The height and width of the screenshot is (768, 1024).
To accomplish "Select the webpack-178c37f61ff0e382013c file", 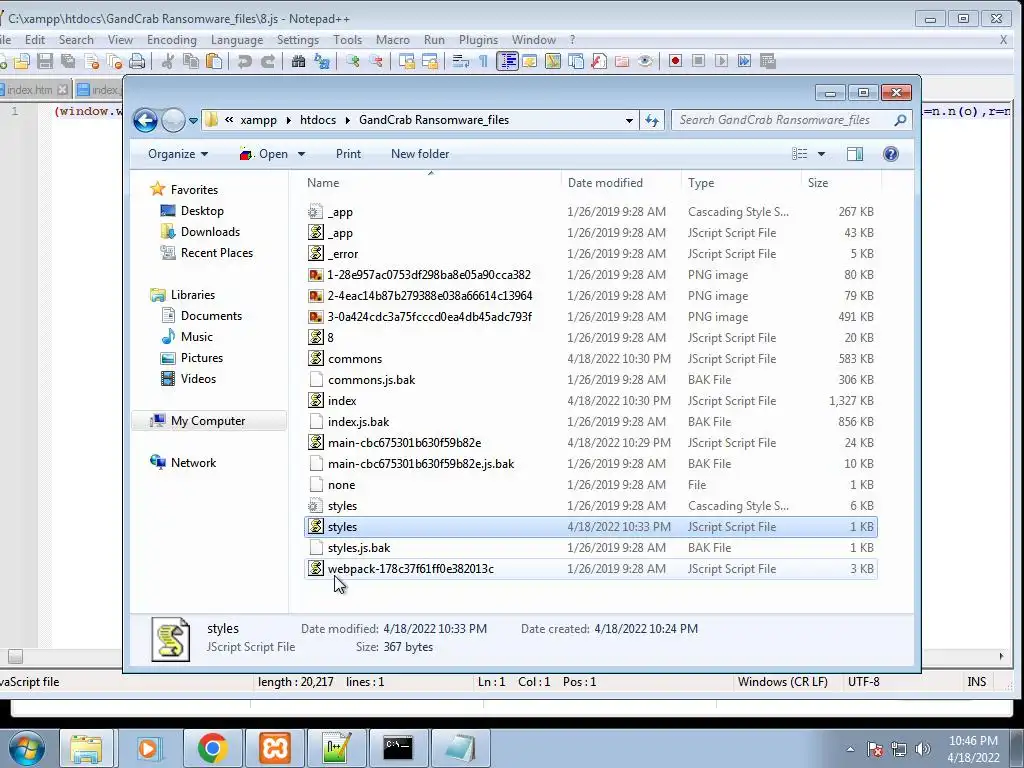I will 590,569.
